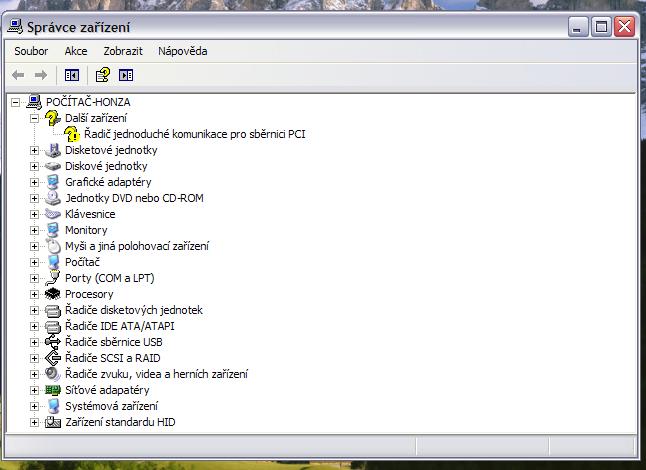The height and width of the screenshot is (470, 646).
Task: Expand the Klávesnice node
Action: click(34, 215)
